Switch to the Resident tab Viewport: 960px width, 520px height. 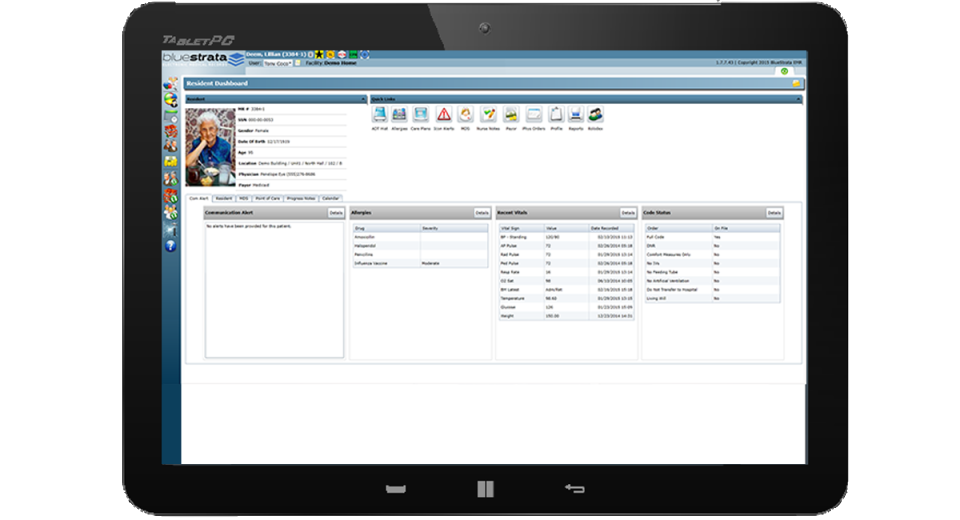(x=223, y=198)
